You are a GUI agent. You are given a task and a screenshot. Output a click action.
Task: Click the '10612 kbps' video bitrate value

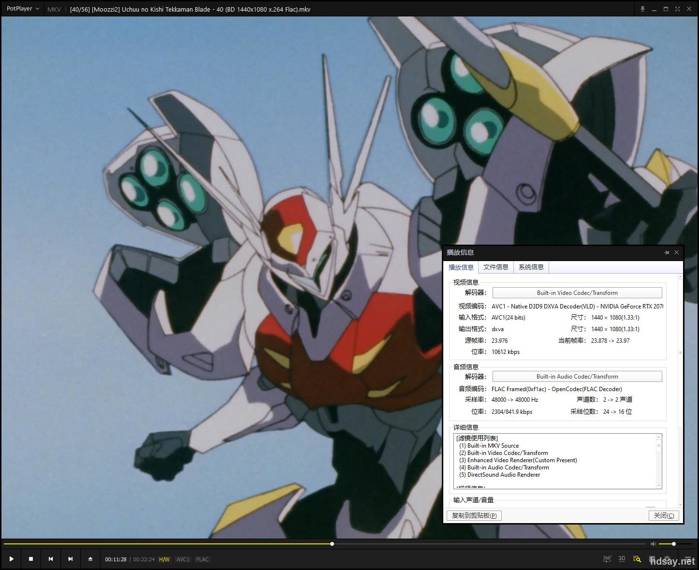pyautogui.click(x=506, y=352)
